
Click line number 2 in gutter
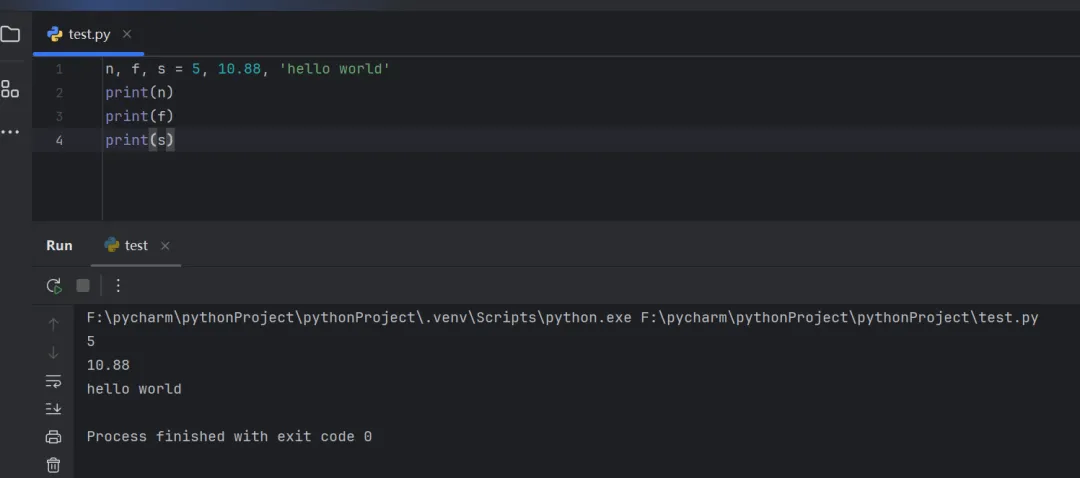point(59,93)
